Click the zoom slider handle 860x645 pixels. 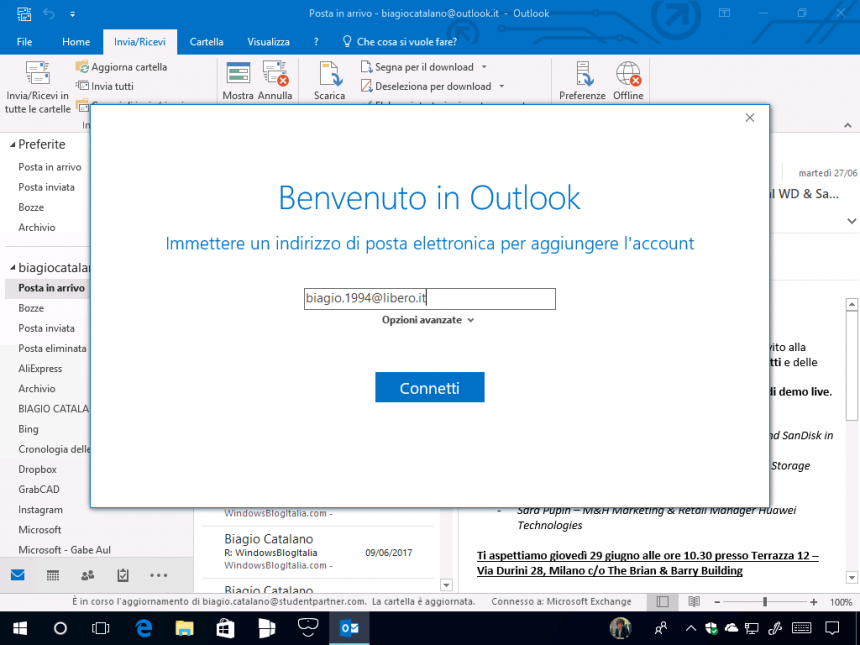point(765,602)
